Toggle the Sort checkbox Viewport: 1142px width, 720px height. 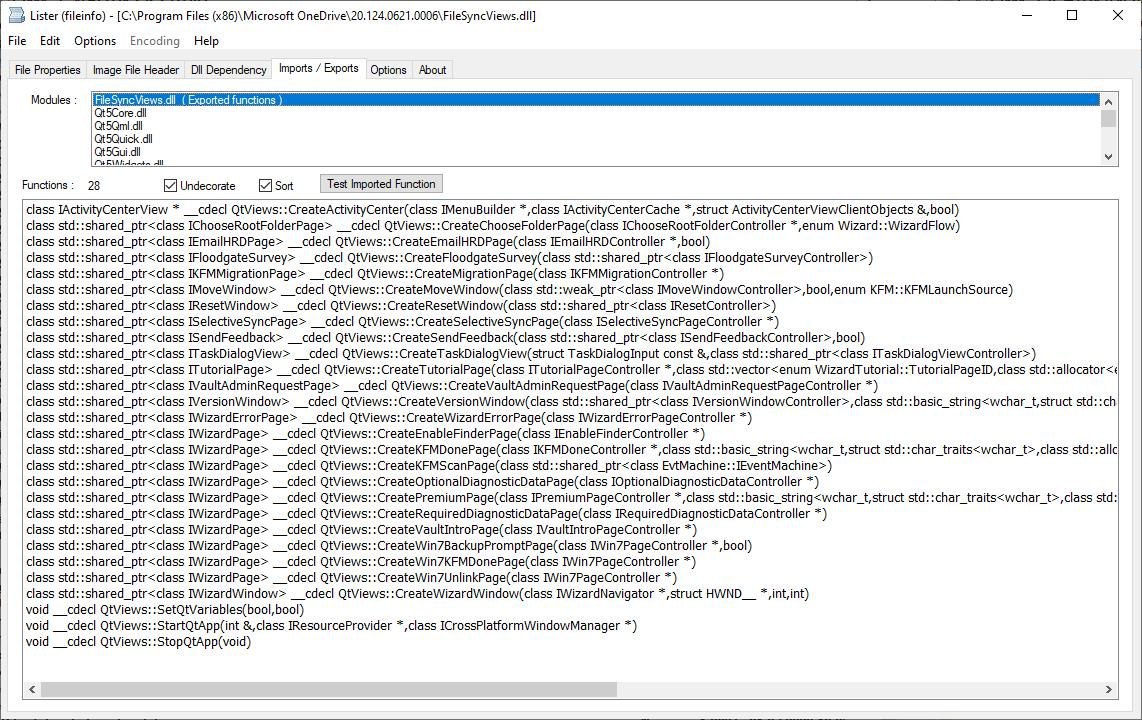click(x=276, y=186)
